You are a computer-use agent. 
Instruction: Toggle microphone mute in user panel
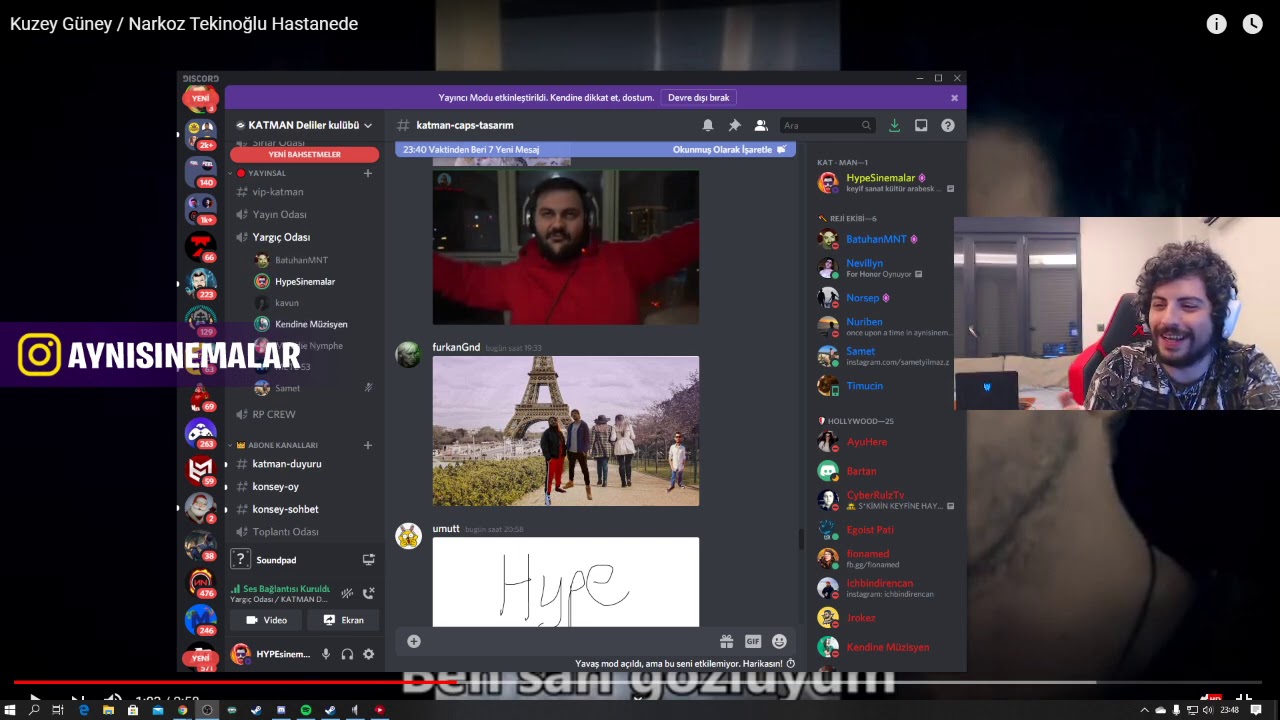(325, 654)
